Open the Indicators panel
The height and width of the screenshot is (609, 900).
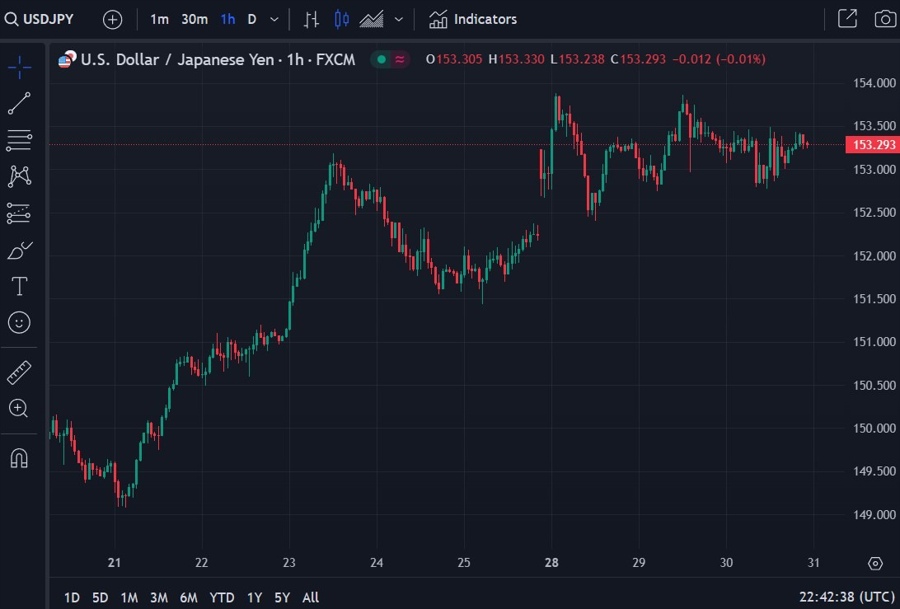click(x=472, y=18)
